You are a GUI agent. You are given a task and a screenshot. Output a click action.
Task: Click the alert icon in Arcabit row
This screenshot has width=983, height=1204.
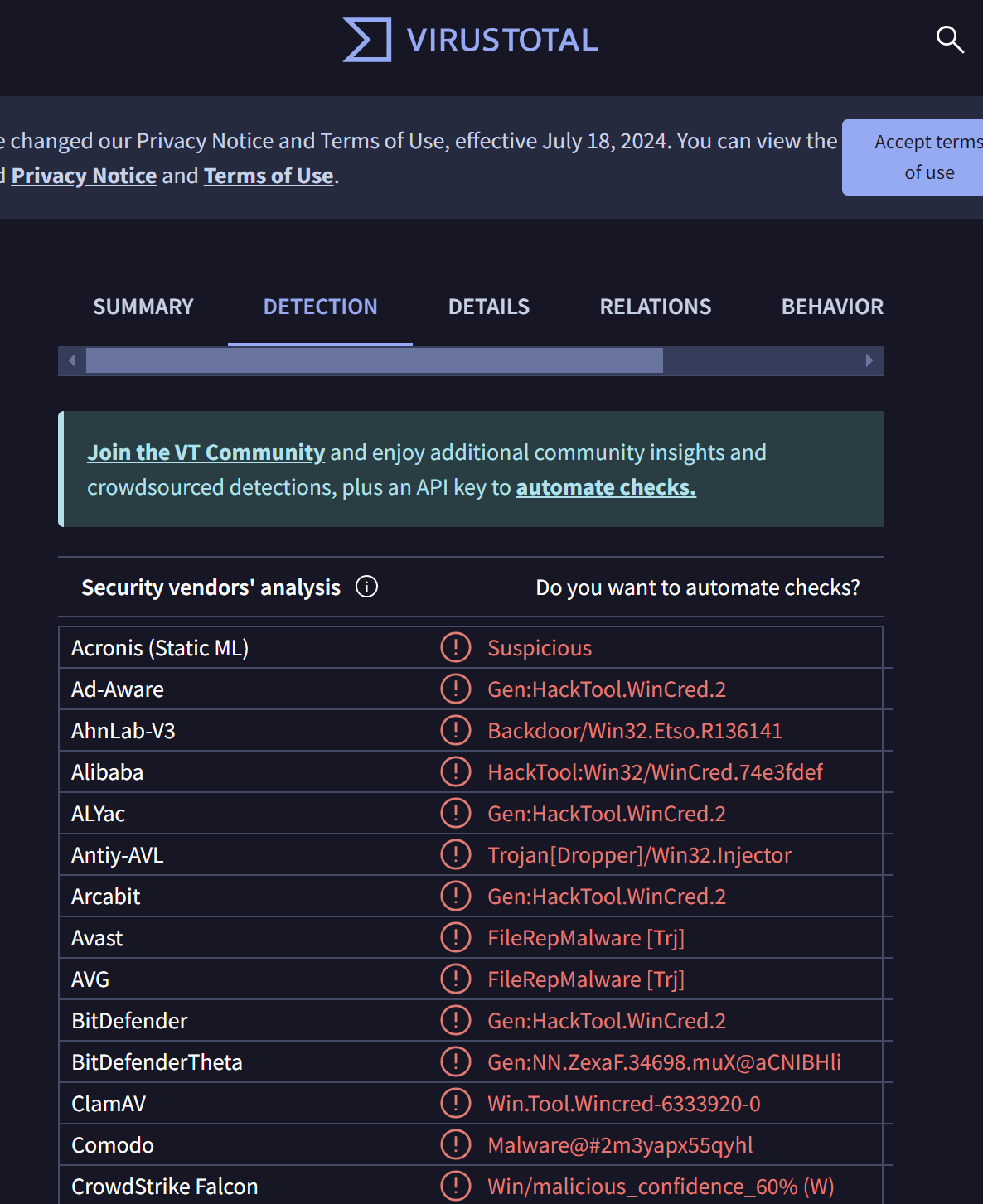(456, 896)
